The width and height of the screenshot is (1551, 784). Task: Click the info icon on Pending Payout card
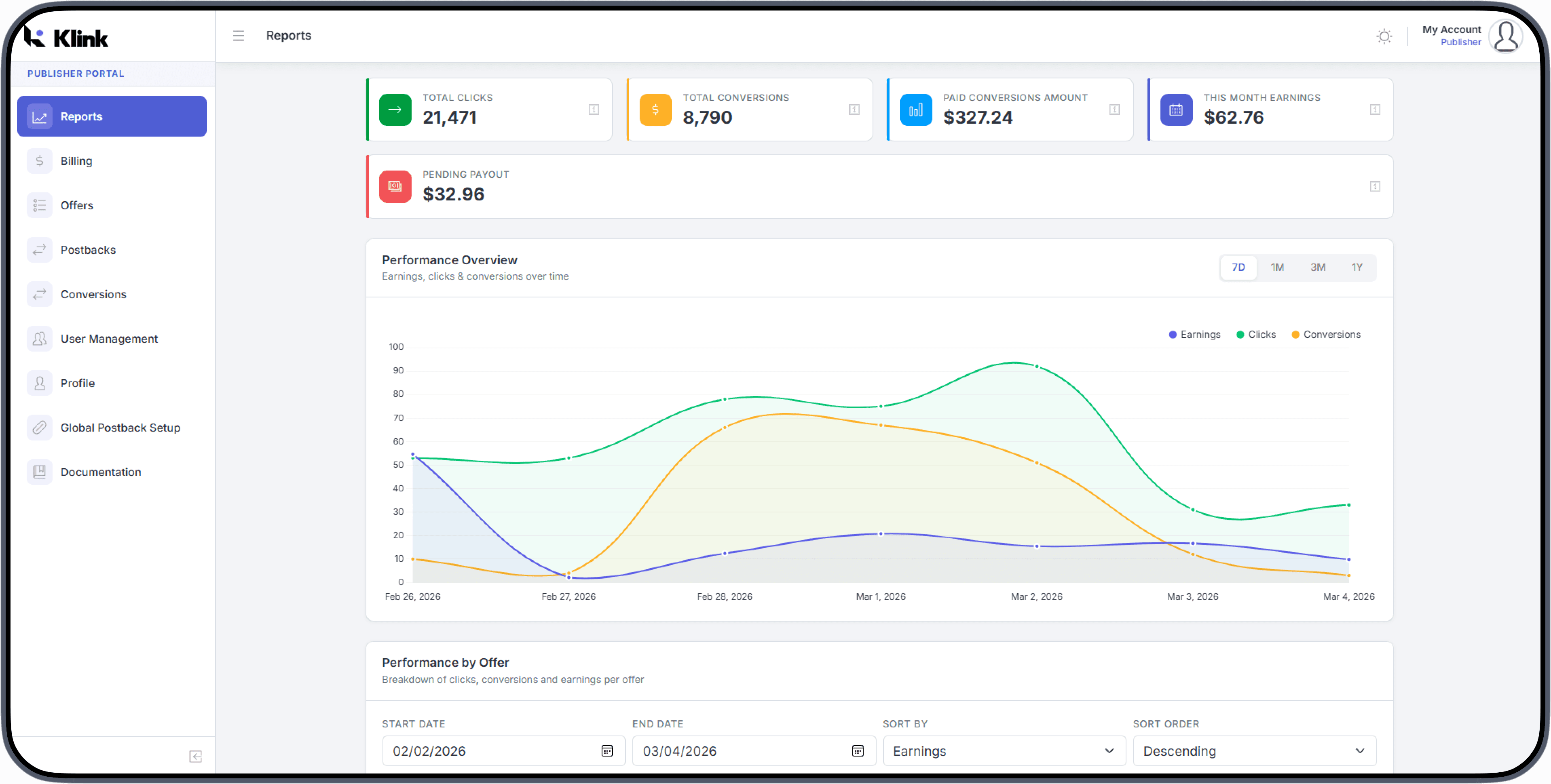[x=1375, y=187]
